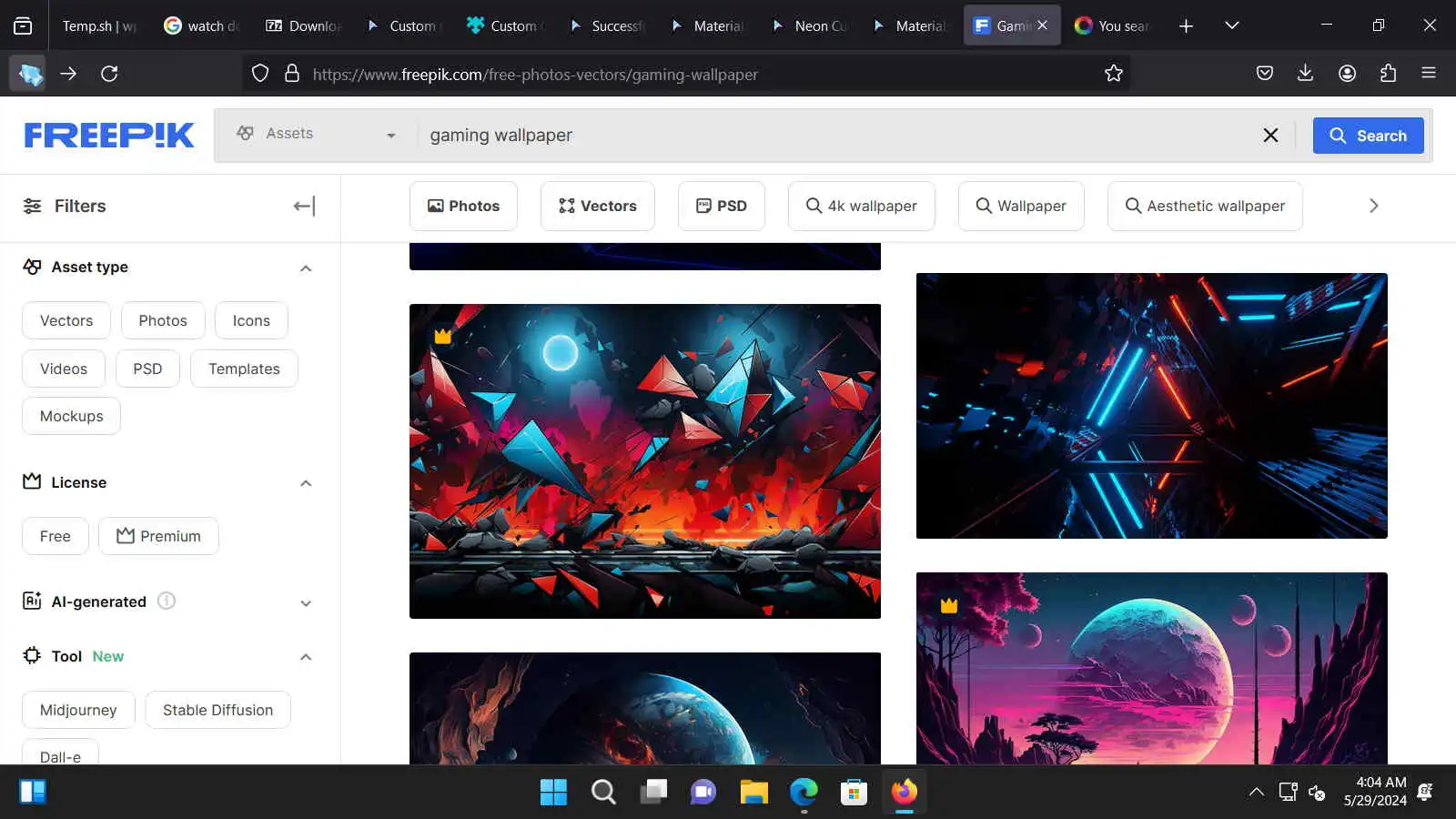Image resolution: width=1456 pixels, height=819 pixels.
Task: Go forward in browser history
Action: 68,74
